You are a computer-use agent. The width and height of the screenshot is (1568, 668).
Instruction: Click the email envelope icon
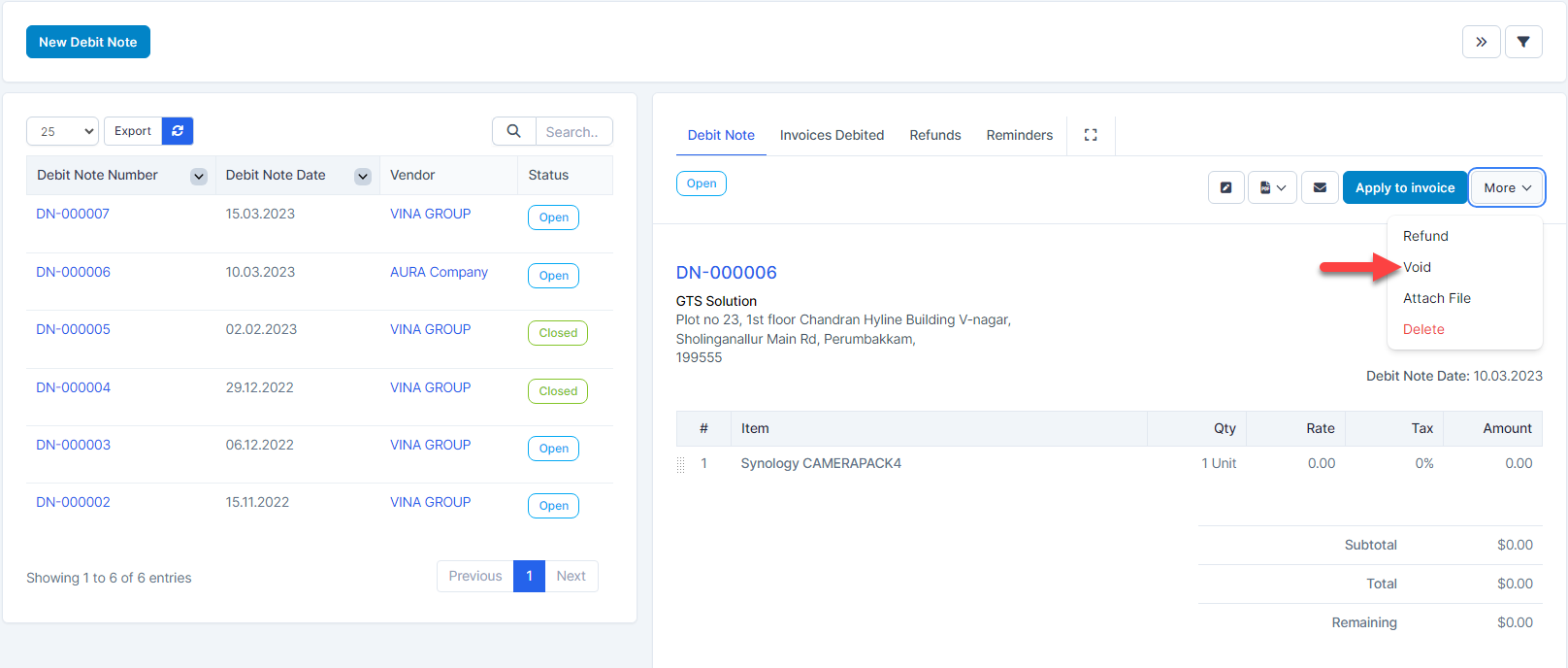pos(1320,187)
